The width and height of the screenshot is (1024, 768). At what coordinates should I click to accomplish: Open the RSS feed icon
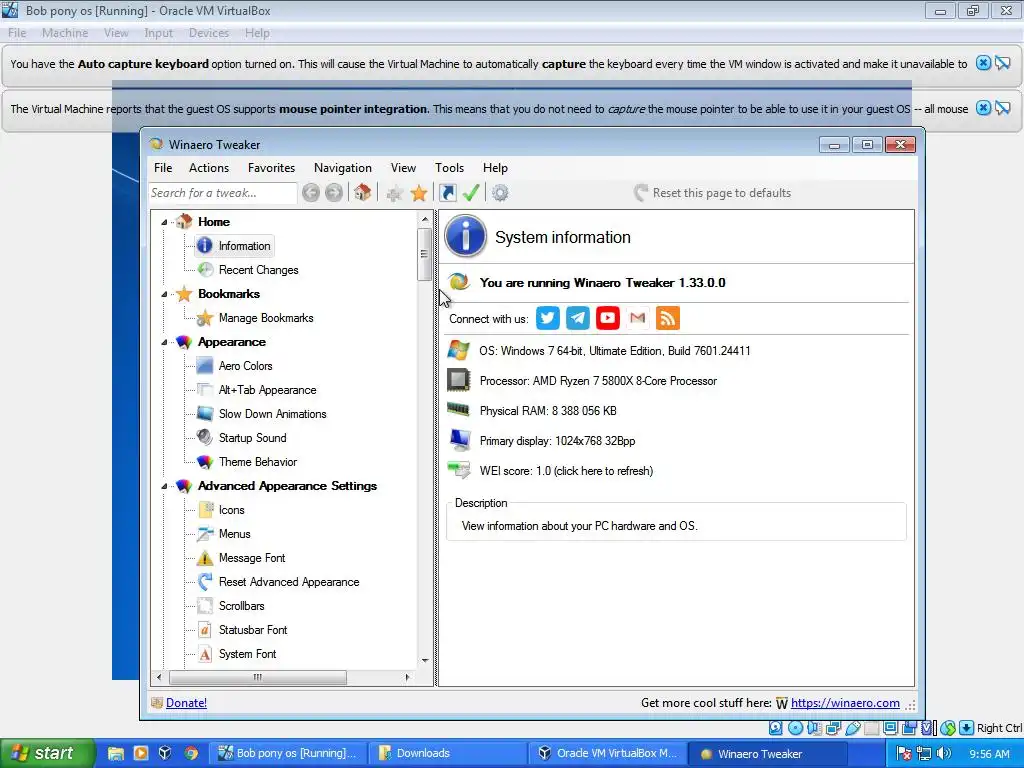(x=667, y=318)
